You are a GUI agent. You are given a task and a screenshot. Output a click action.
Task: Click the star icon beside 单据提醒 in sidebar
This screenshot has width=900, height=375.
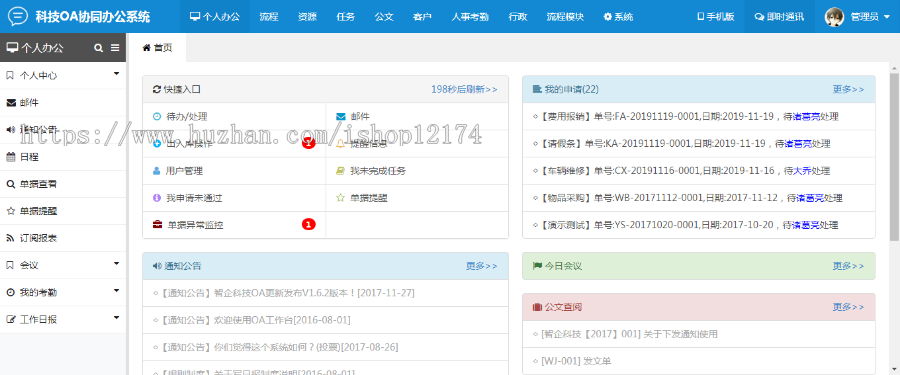pyautogui.click(x=10, y=211)
